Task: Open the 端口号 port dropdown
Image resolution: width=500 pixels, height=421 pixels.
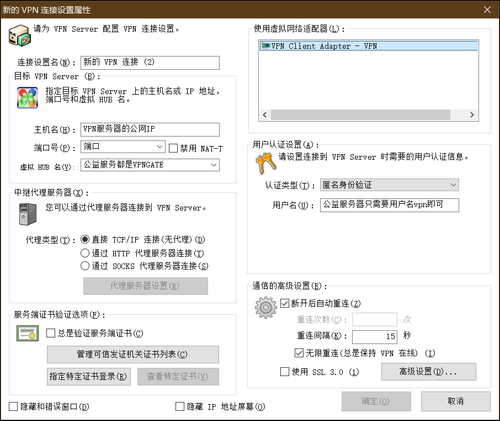Action: 160,146
